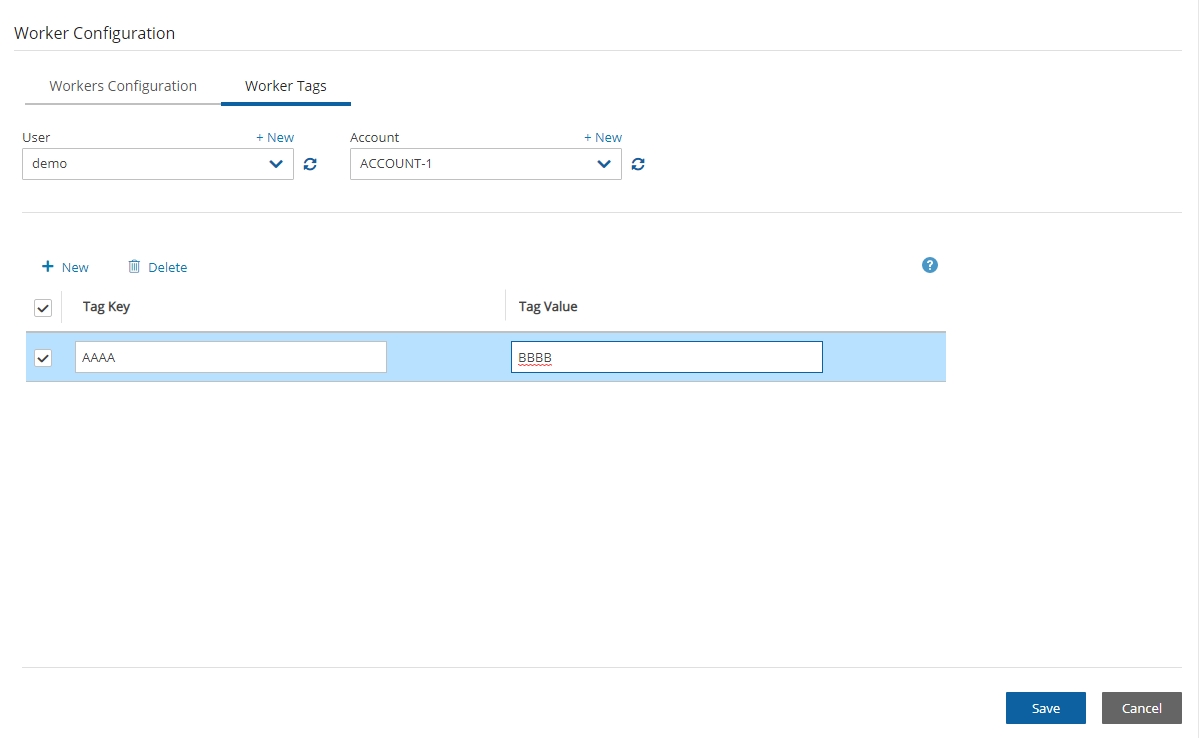Click the Tag Value field containing BBBB
This screenshot has width=1199, height=738.
pos(666,358)
